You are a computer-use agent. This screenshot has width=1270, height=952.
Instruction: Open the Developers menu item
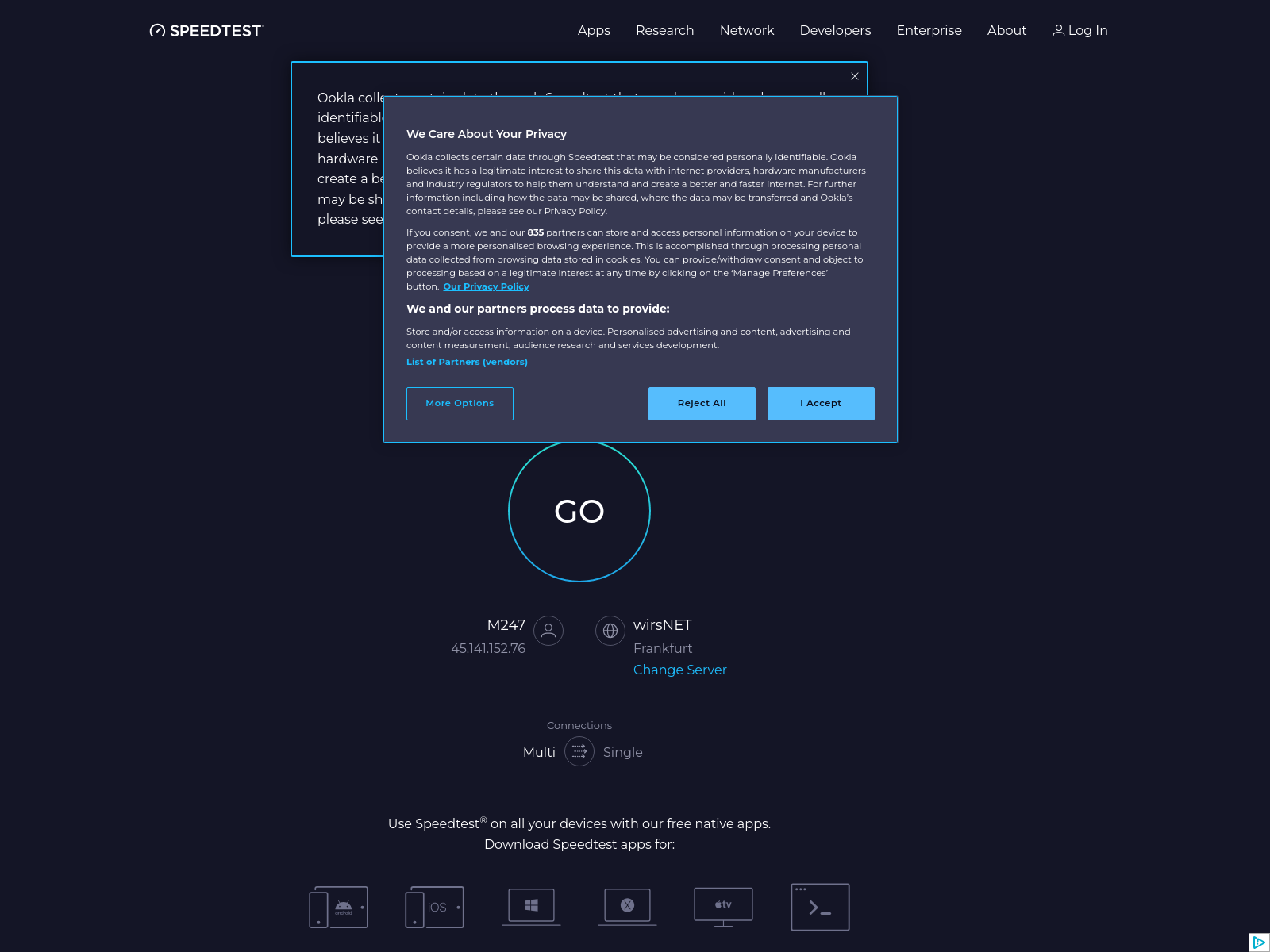point(835,30)
